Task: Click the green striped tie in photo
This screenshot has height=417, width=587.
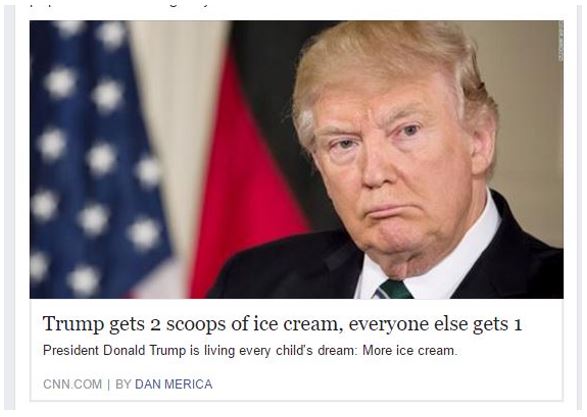Action: pos(394,289)
